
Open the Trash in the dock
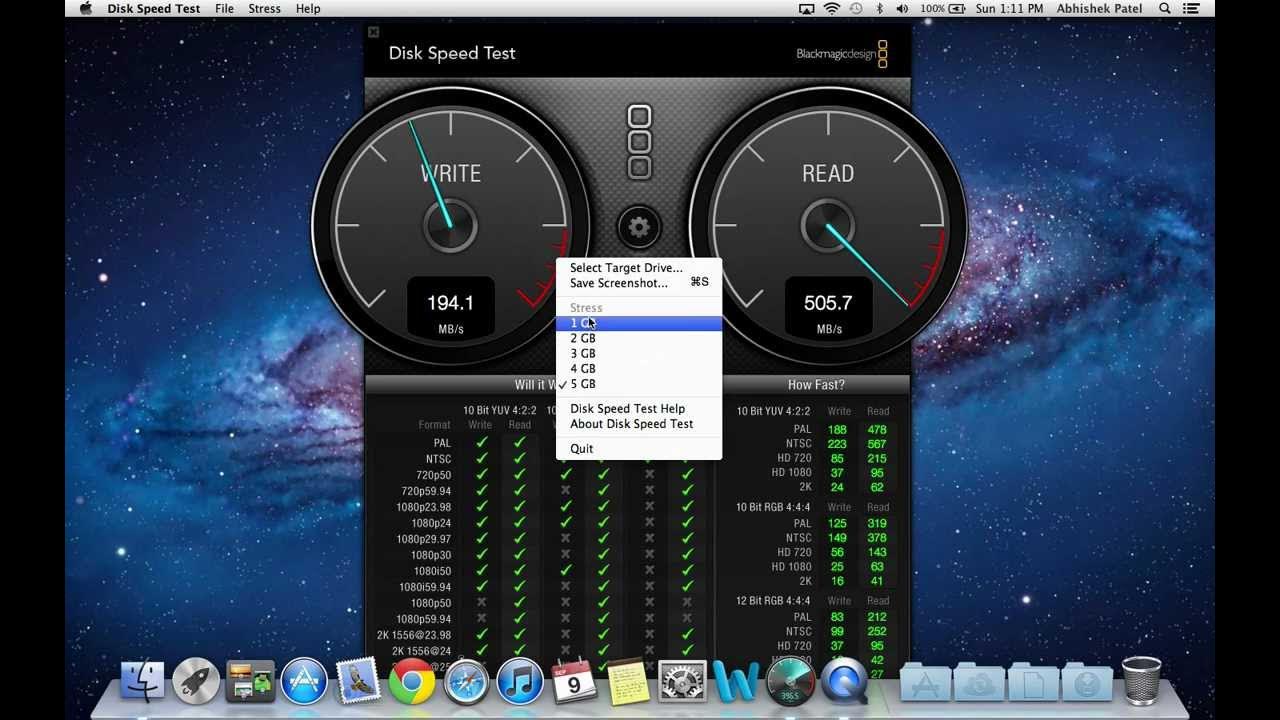coord(1141,680)
